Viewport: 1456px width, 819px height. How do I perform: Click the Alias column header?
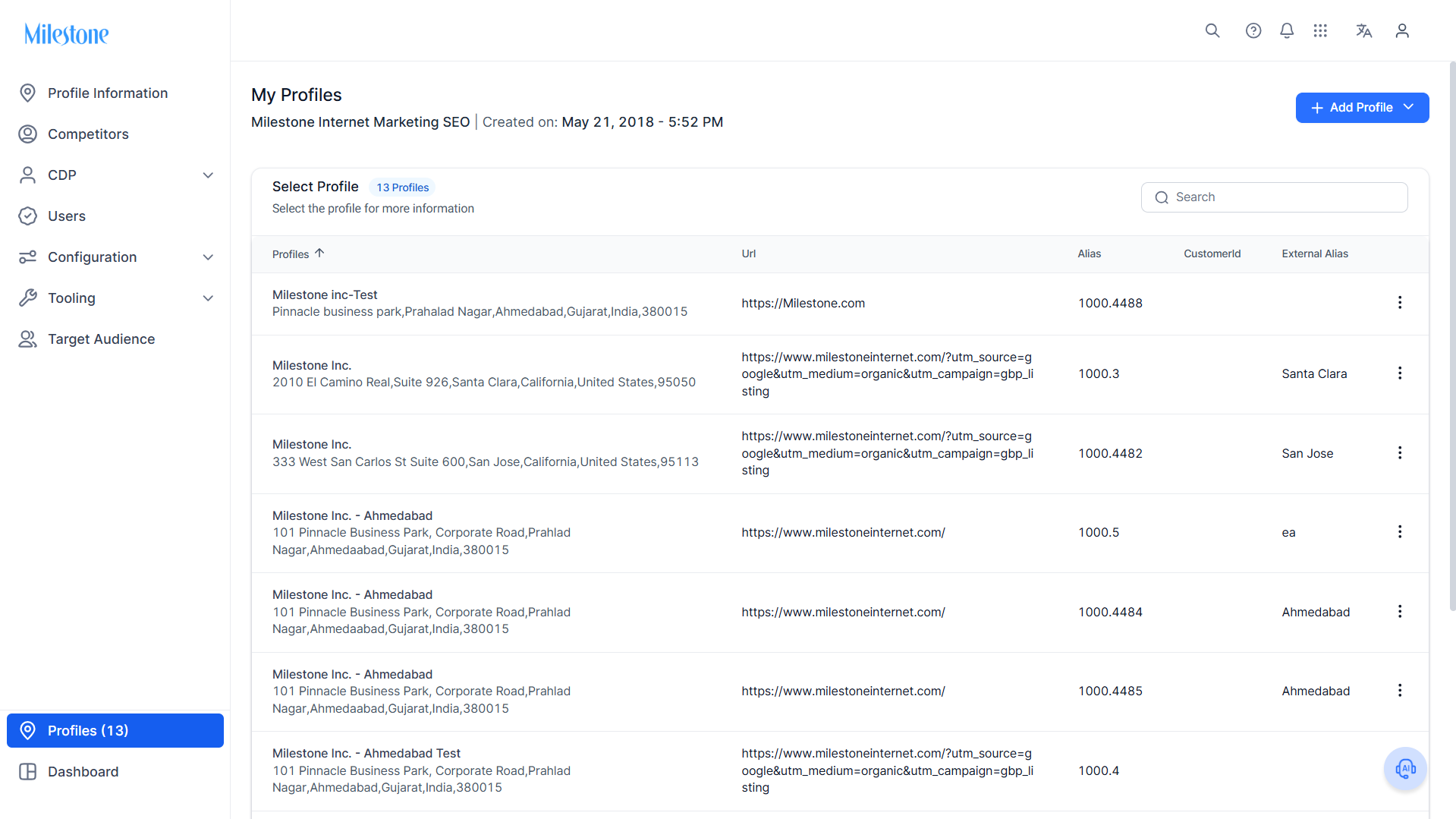click(1089, 254)
